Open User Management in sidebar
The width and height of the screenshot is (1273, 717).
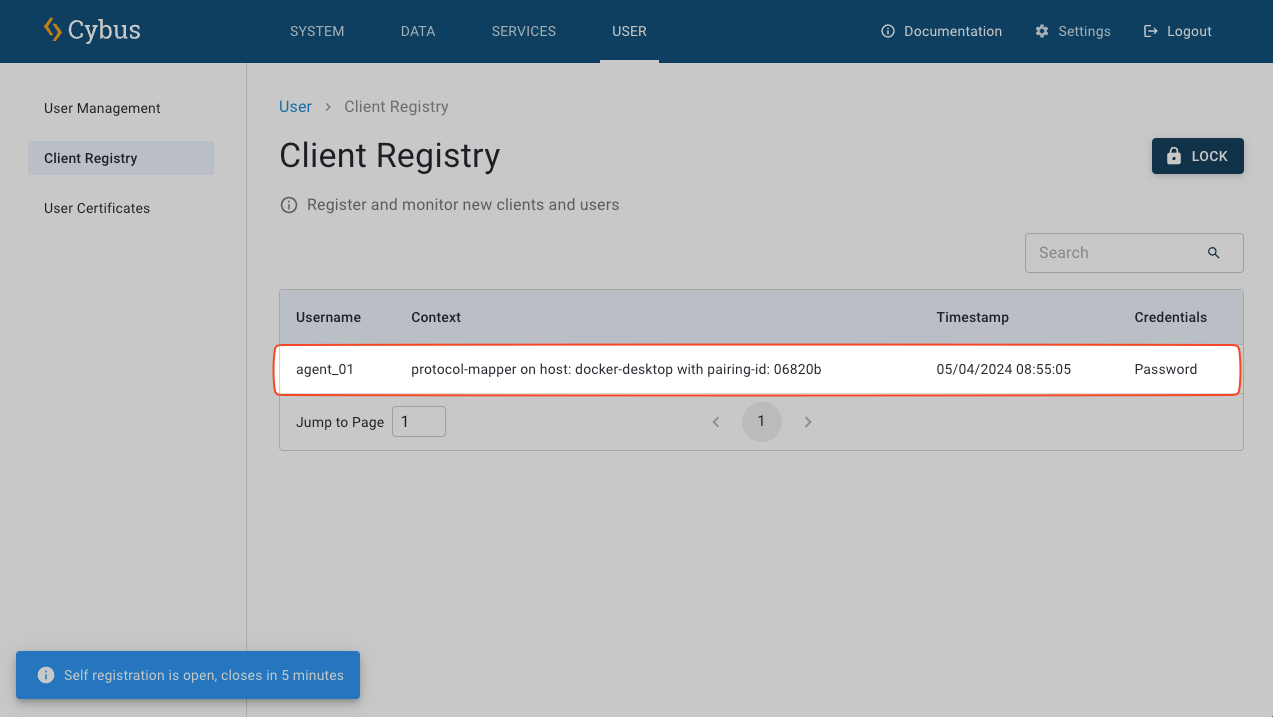point(102,108)
